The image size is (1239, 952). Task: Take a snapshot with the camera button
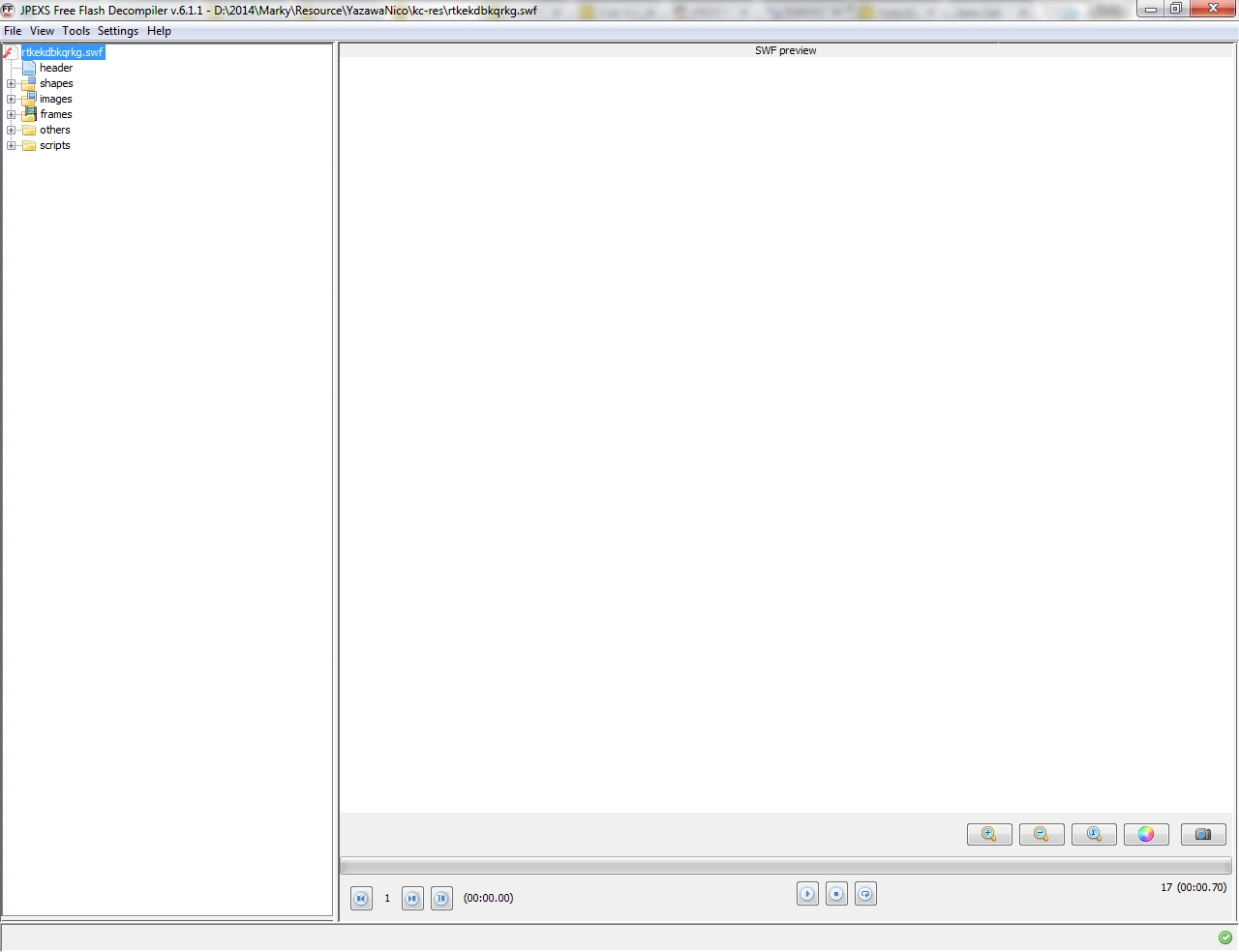pyautogui.click(x=1203, y=834)
